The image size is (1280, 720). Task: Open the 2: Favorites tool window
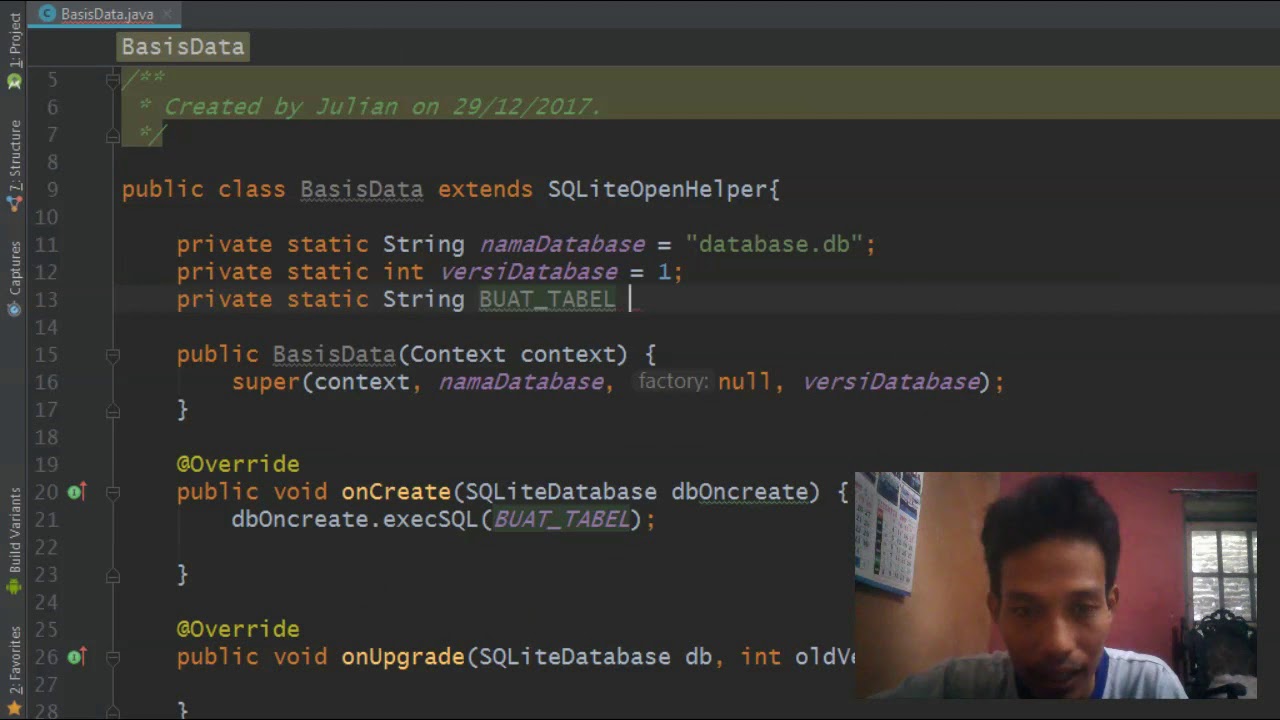[x=14, y=670]
